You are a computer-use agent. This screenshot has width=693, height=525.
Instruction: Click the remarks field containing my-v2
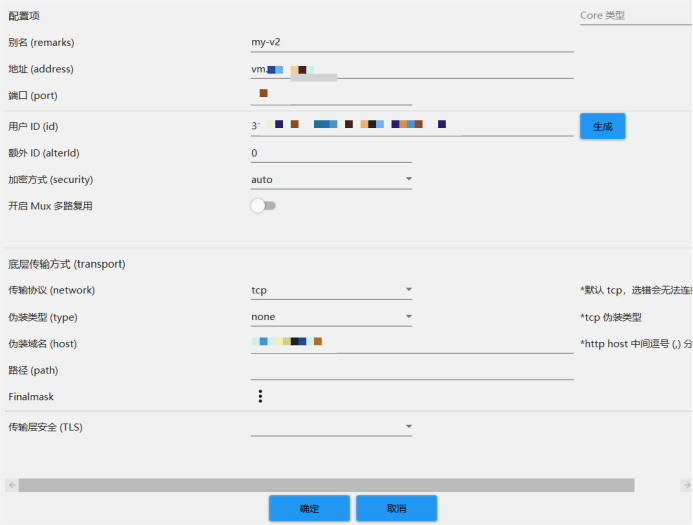point(412,43)
